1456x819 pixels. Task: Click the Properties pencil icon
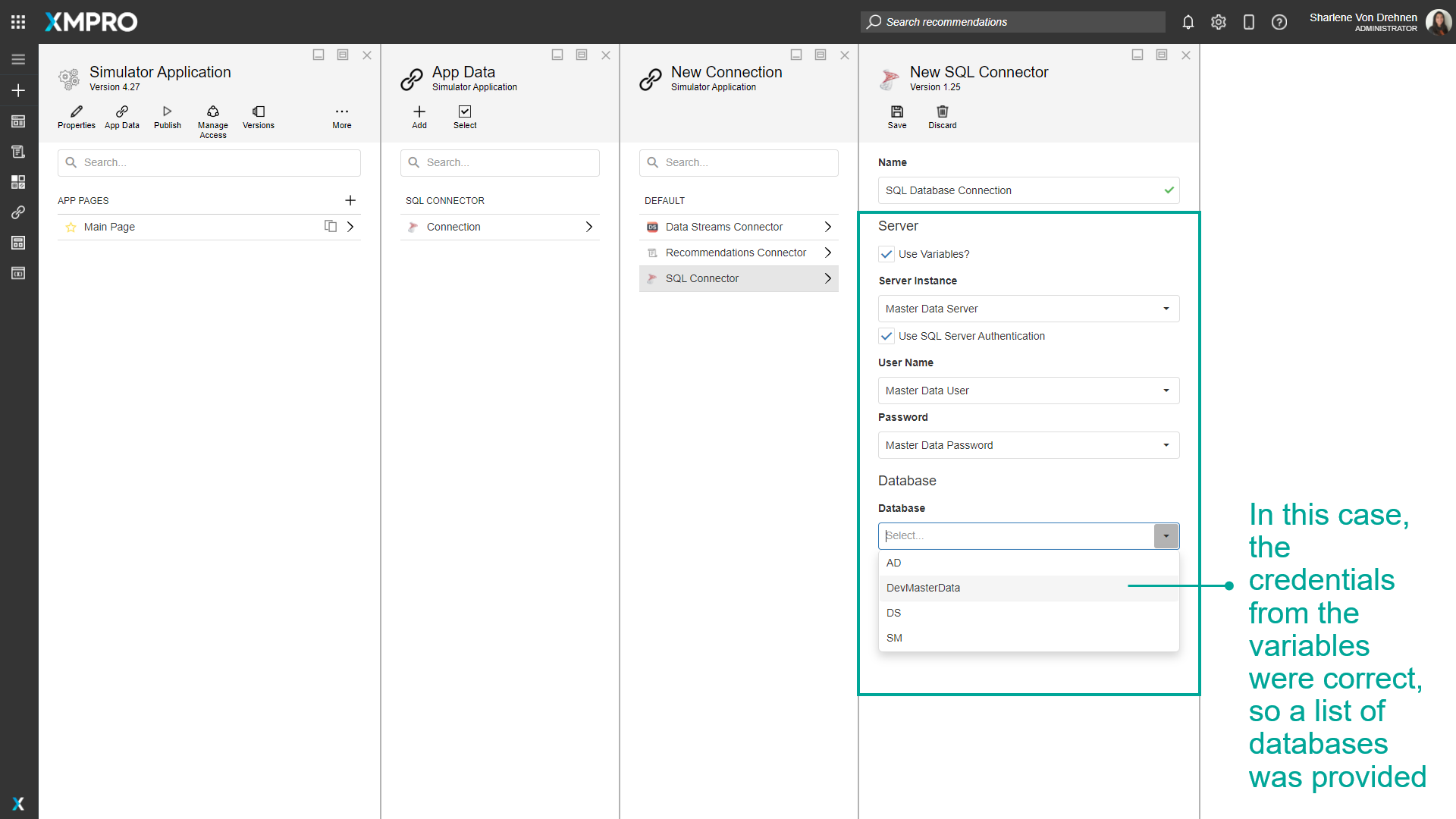[76, 112]
